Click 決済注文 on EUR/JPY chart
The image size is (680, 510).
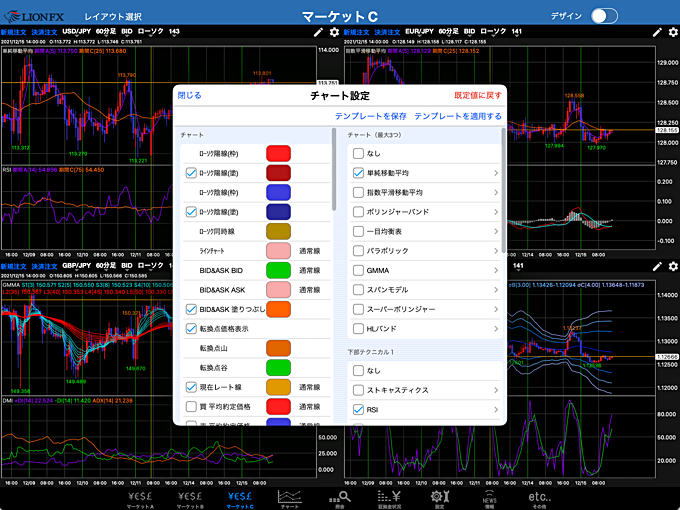[387, 32]
